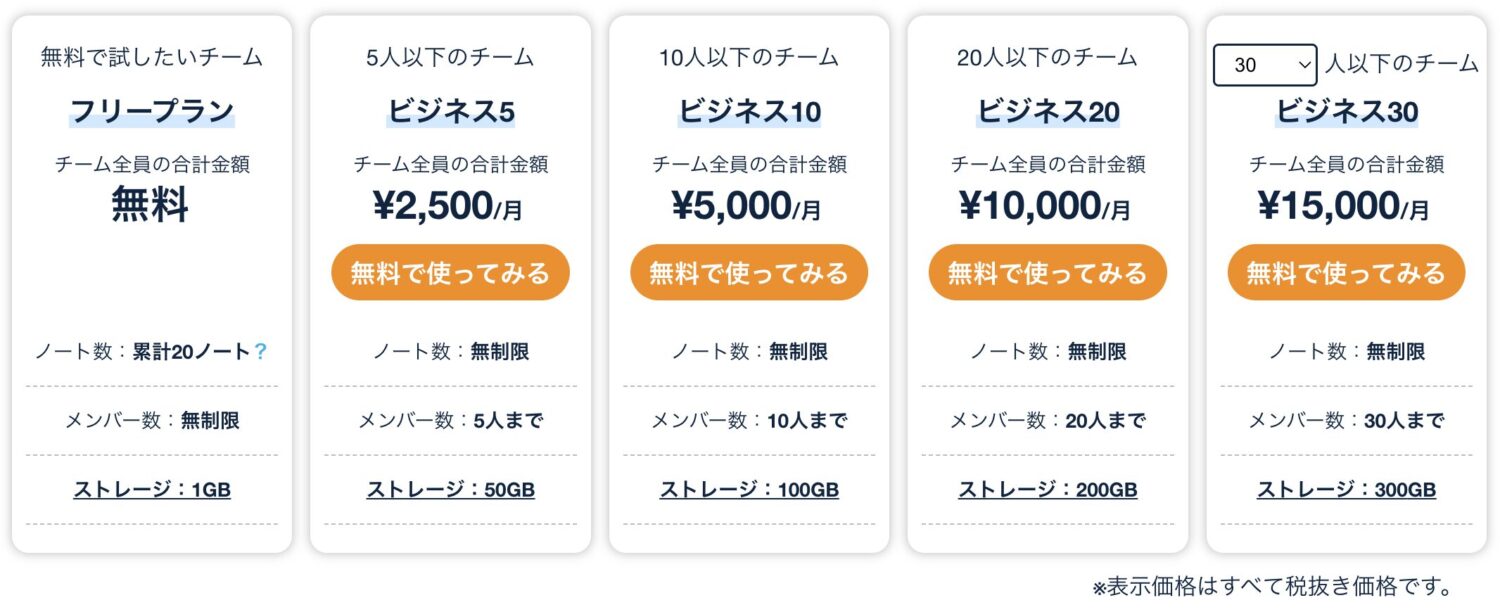
Task: Select the ビジネス5 plan title
Action: 450,113
